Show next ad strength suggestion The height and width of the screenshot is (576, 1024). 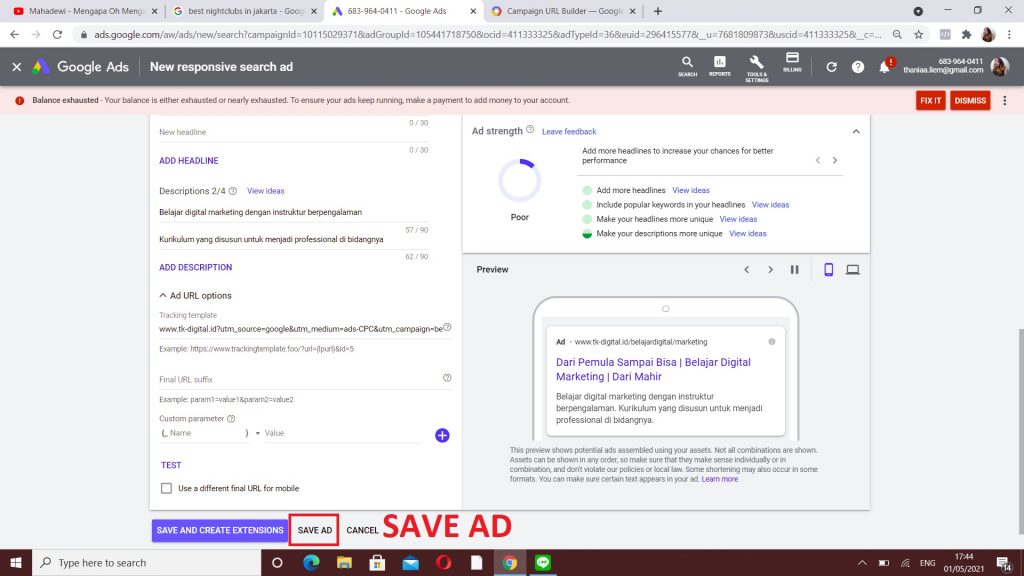click(835, 160)
